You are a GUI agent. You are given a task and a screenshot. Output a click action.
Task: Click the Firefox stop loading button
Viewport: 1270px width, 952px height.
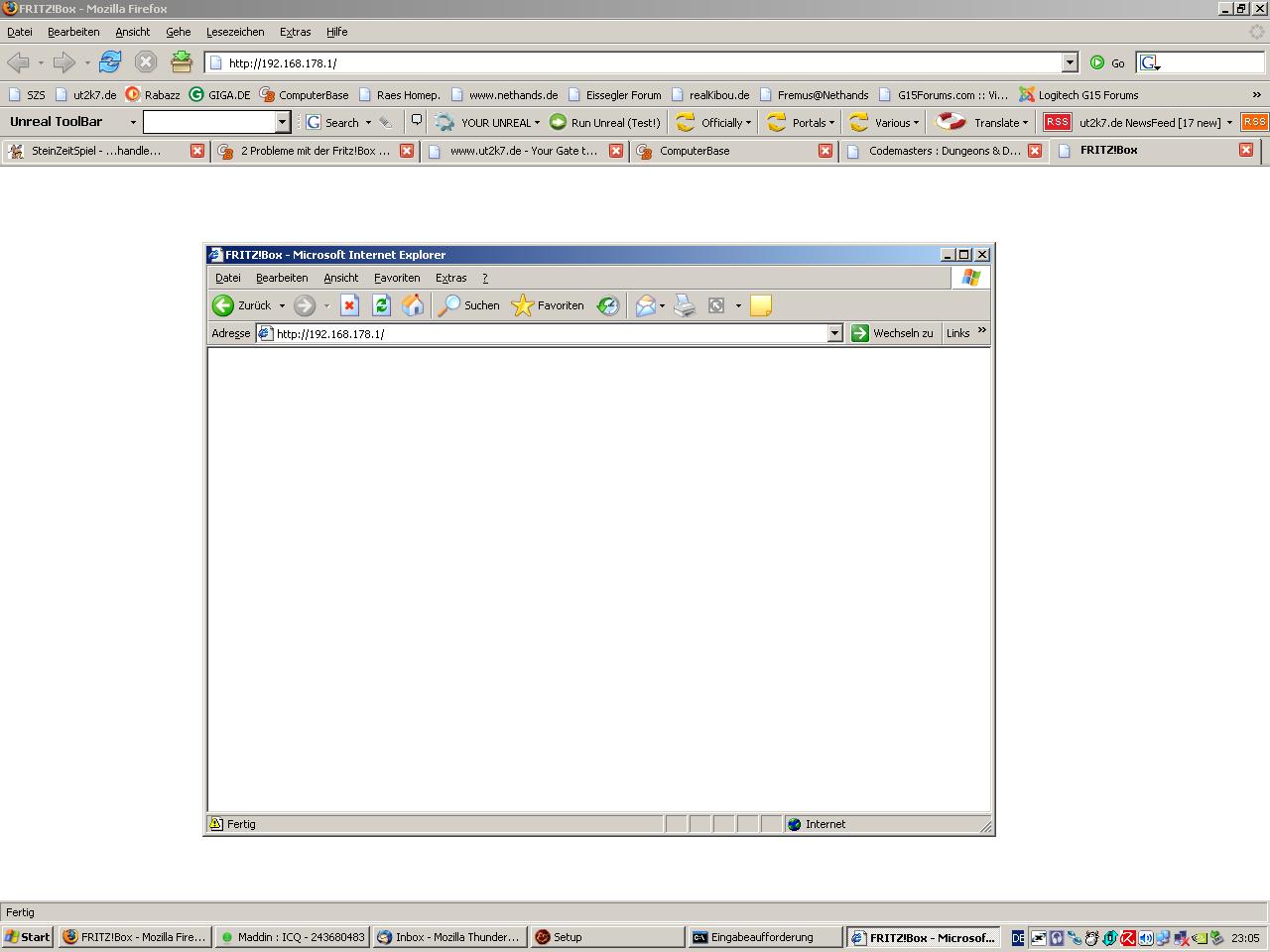click(x=146, y=62)
